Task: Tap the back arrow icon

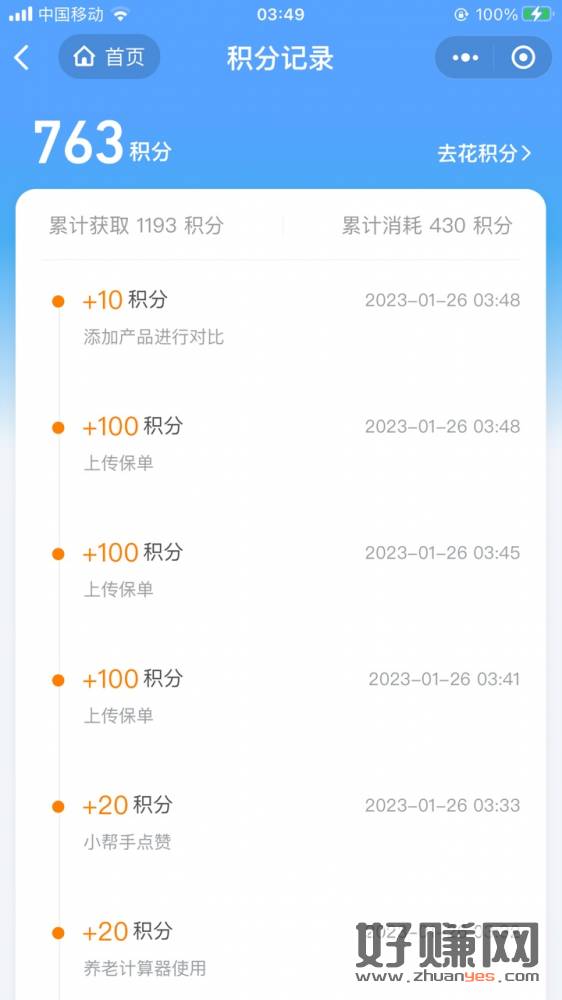Action: pos(22,58)
